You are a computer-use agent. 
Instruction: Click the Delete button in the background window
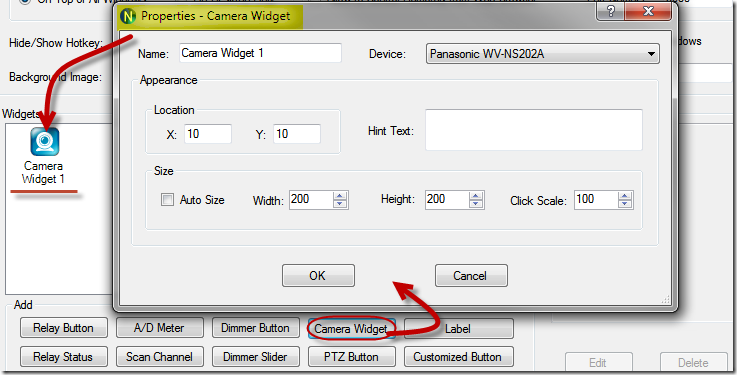[x=693, y=363]
